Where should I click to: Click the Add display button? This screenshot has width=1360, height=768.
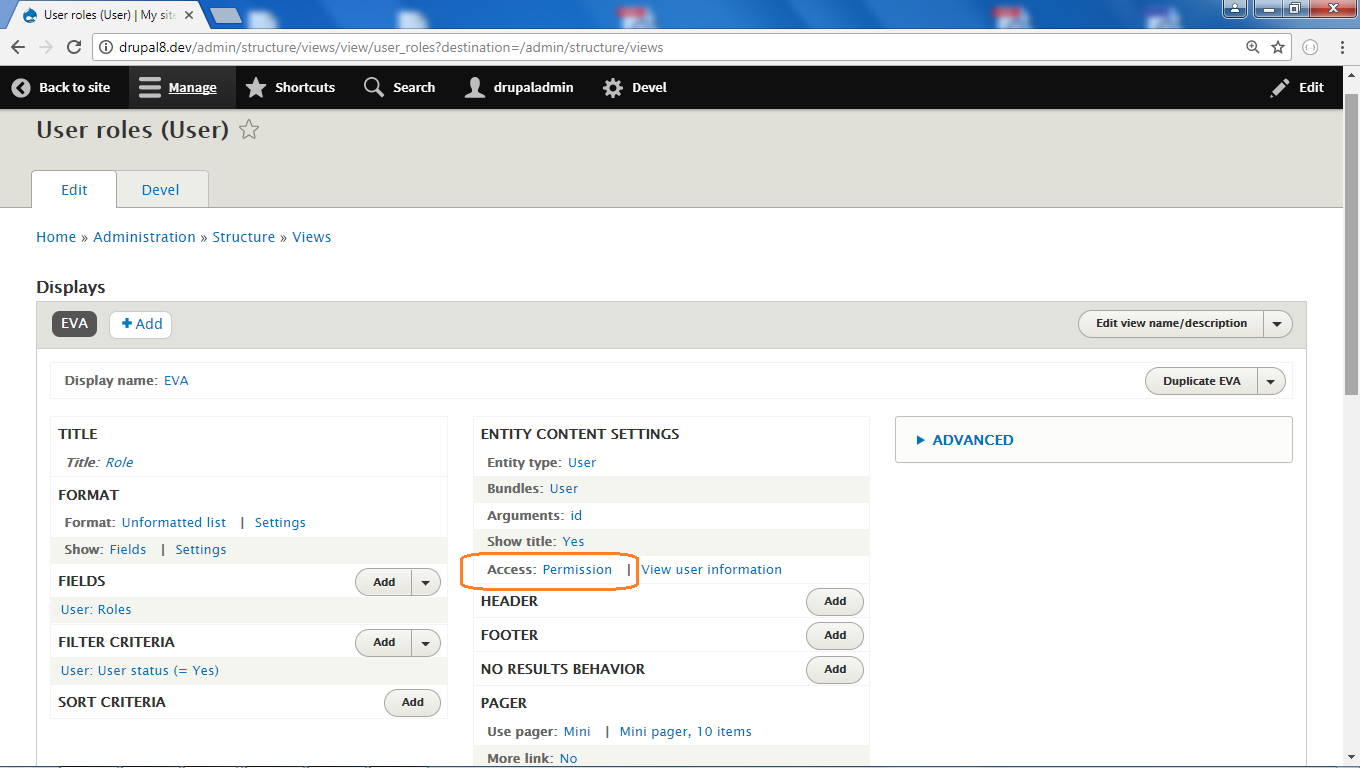click(x=141, y=324)
